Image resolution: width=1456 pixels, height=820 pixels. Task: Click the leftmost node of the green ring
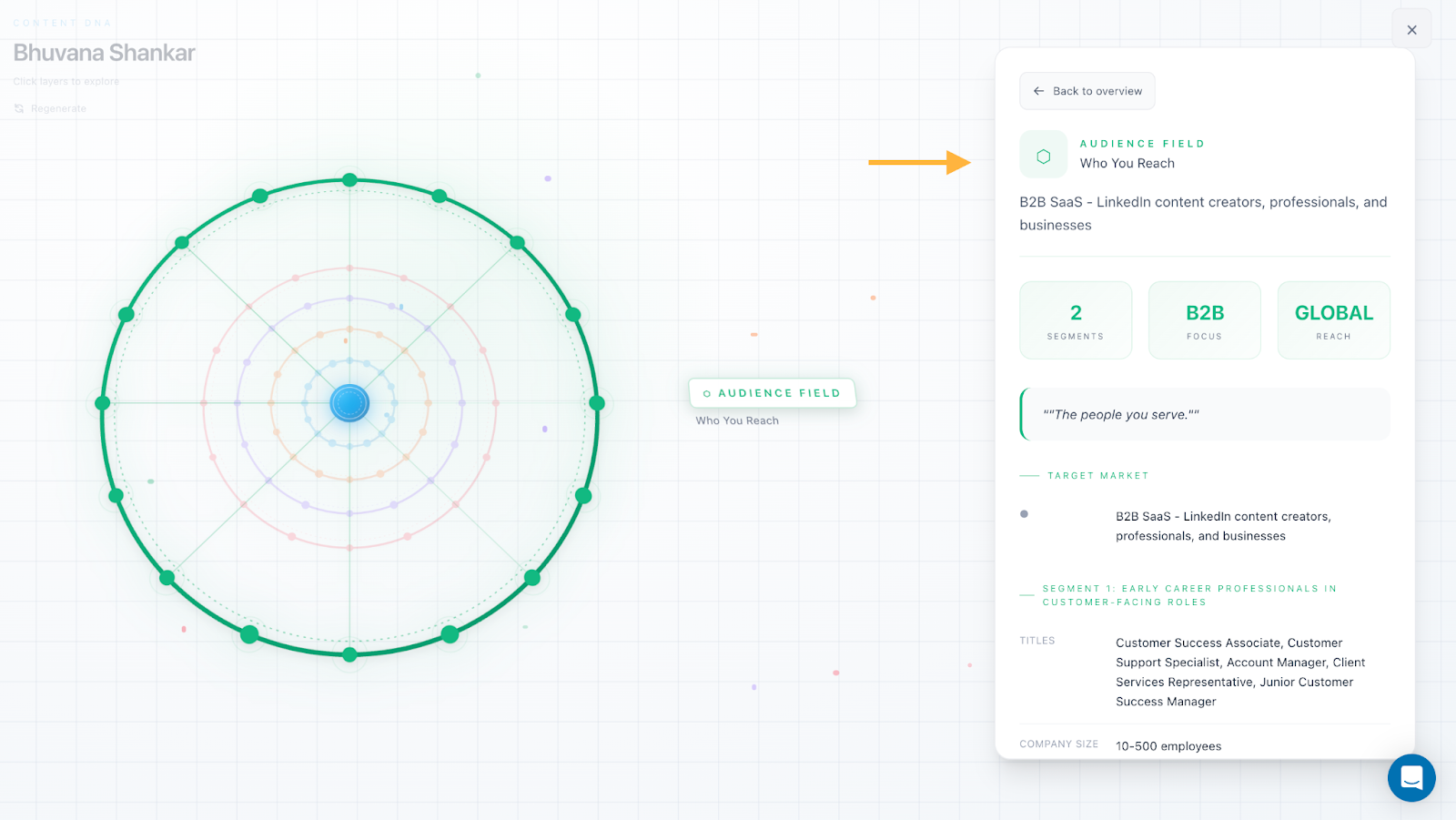tap(103, 402)
